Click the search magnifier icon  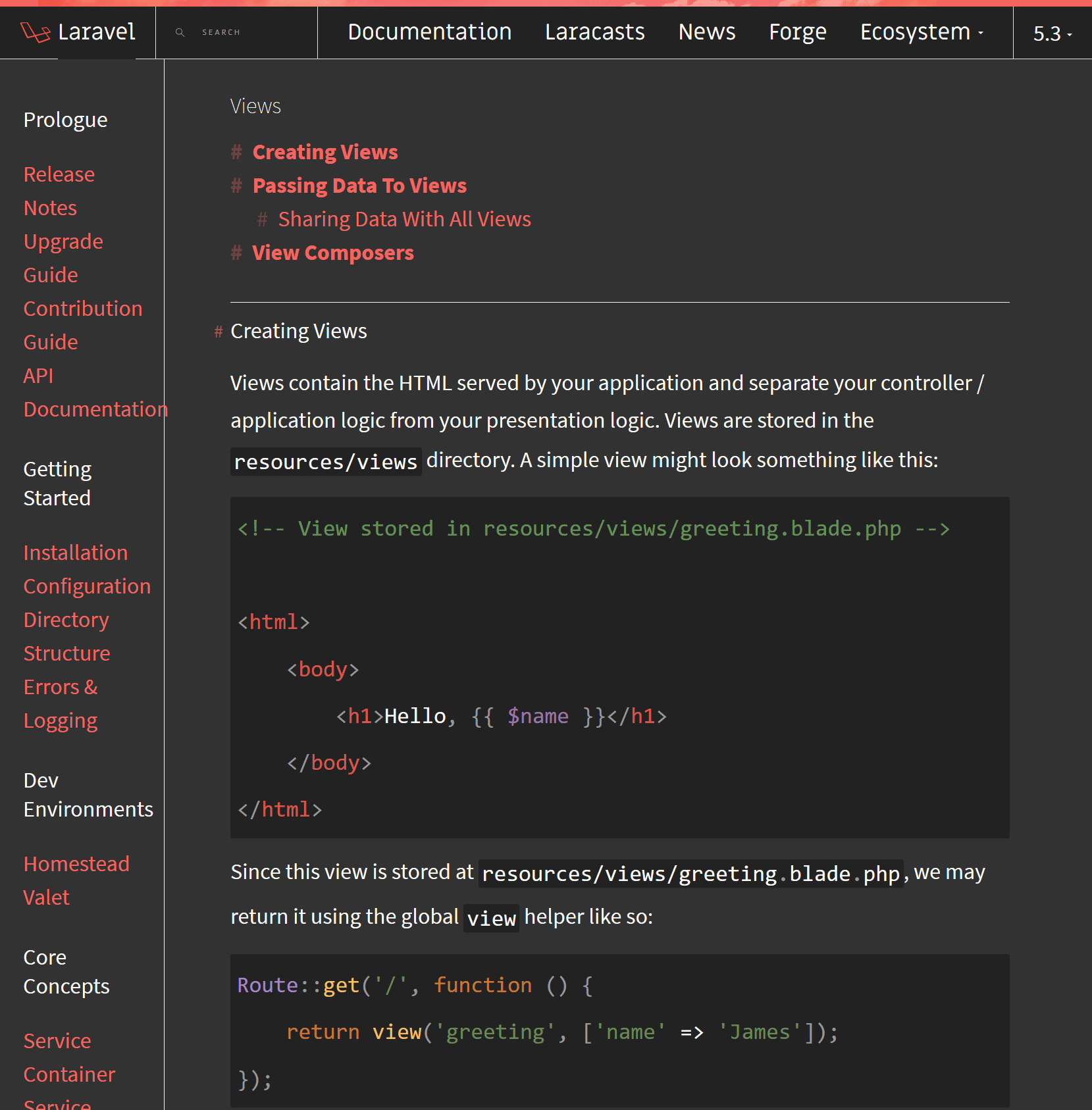coord(180,32)
